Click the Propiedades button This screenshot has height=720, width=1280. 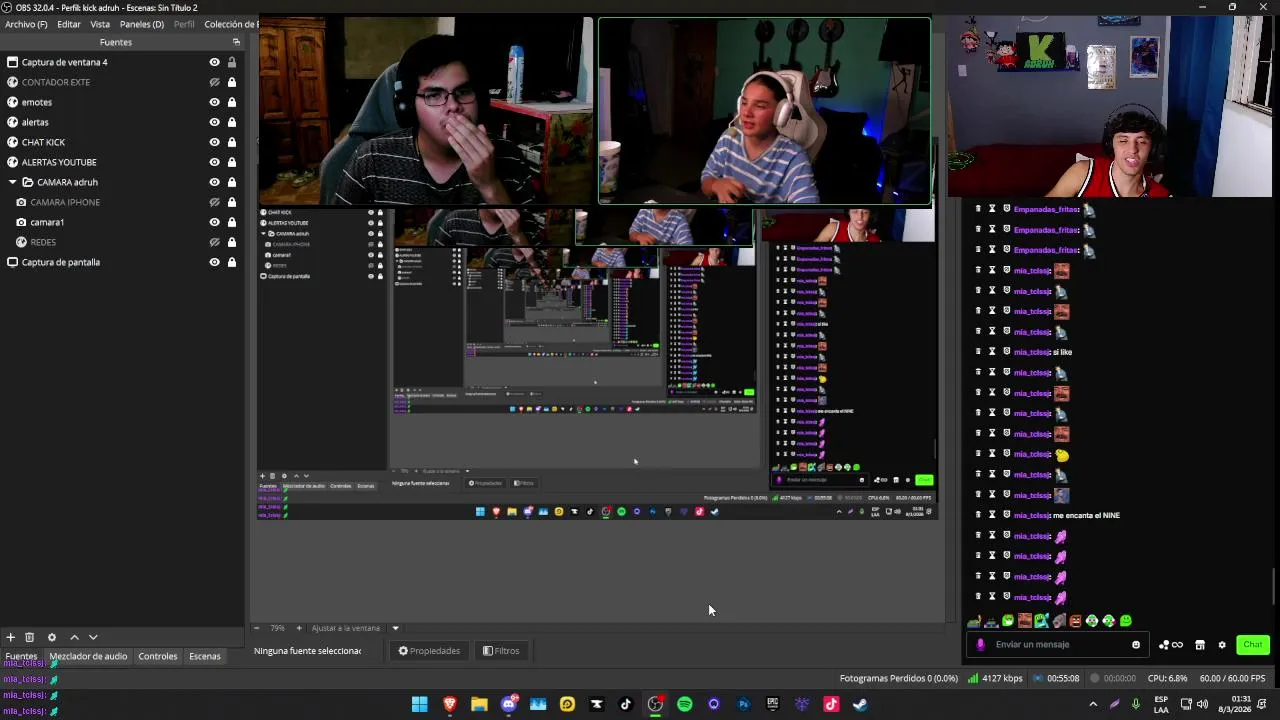coord(429,651)
